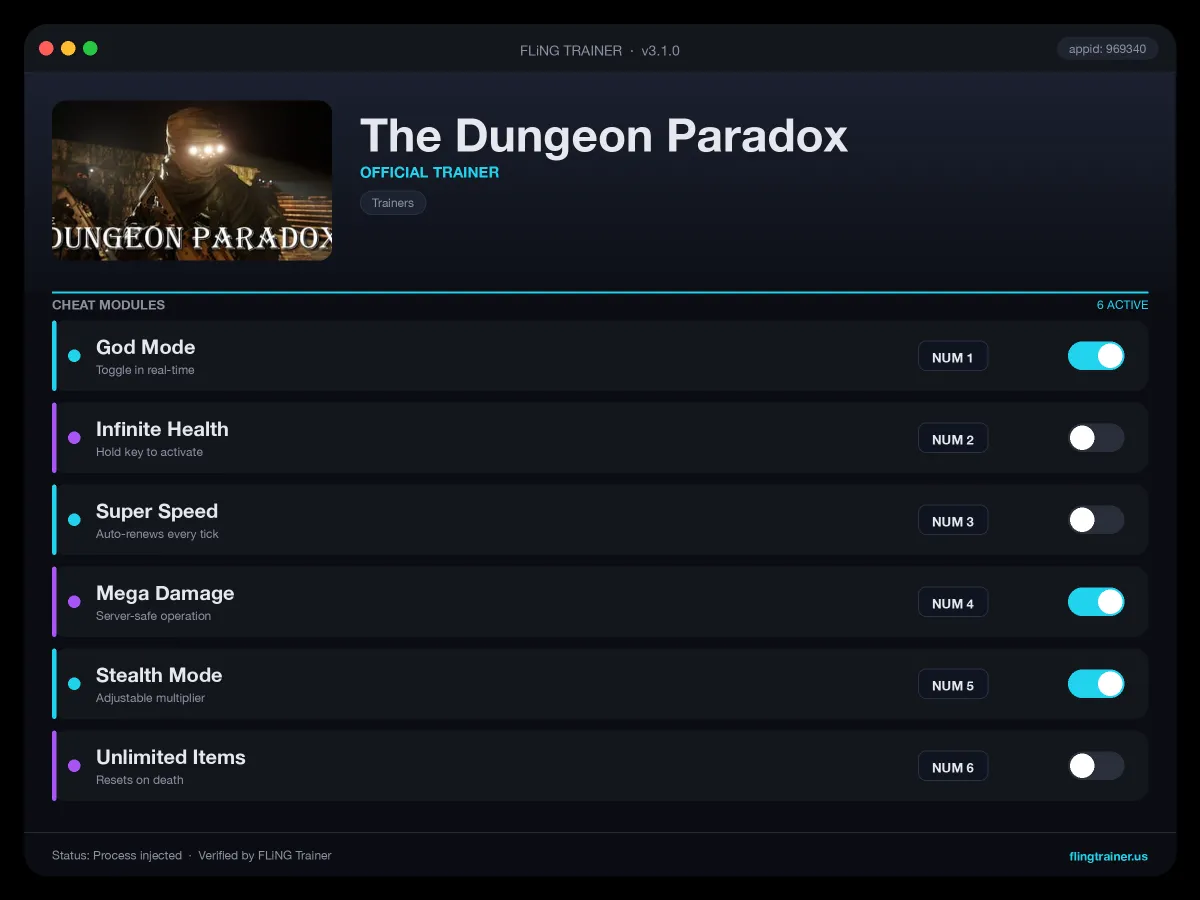Close the window with the red button

point(46,48)
